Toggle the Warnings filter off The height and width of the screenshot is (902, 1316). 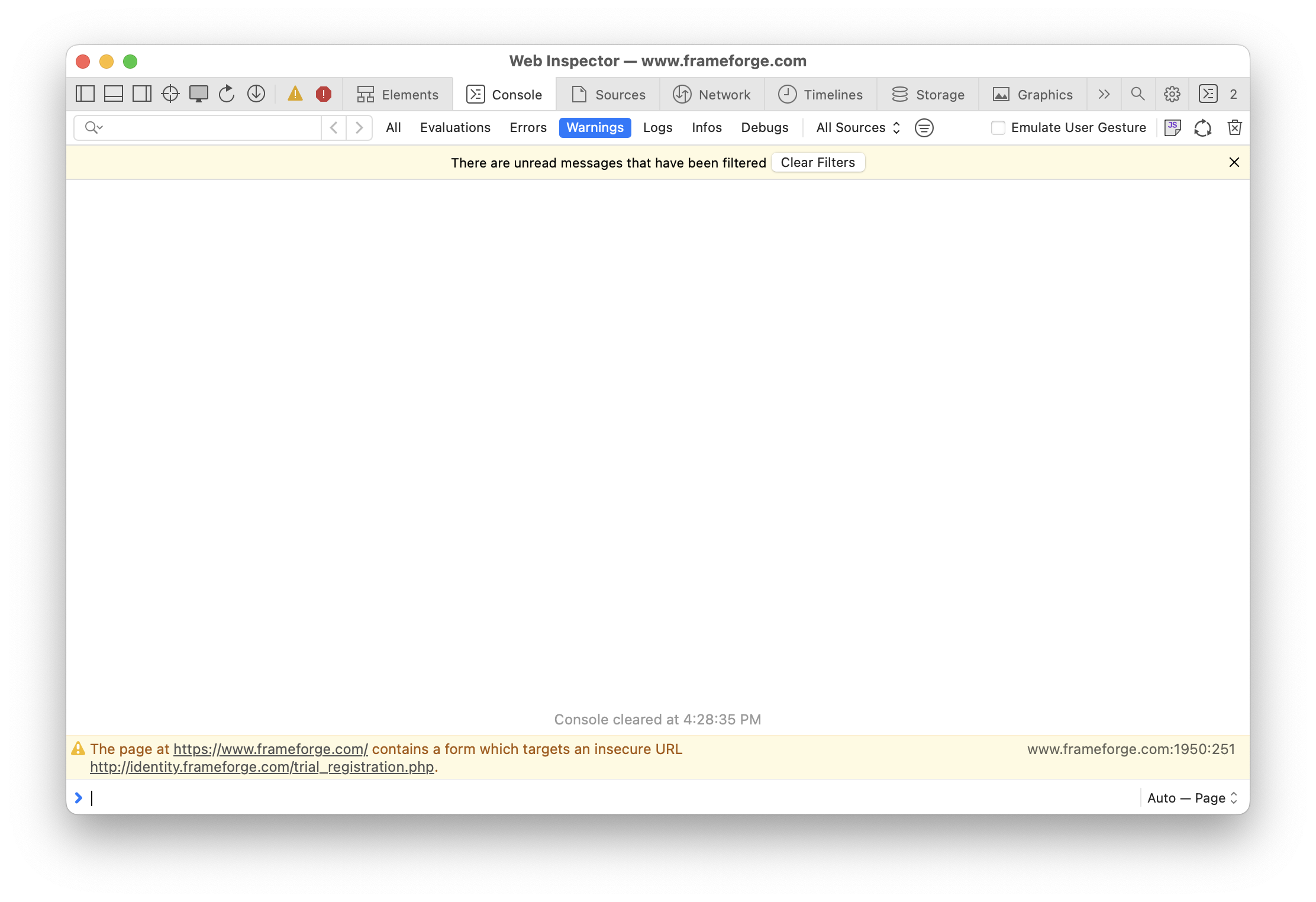[595, 128]
